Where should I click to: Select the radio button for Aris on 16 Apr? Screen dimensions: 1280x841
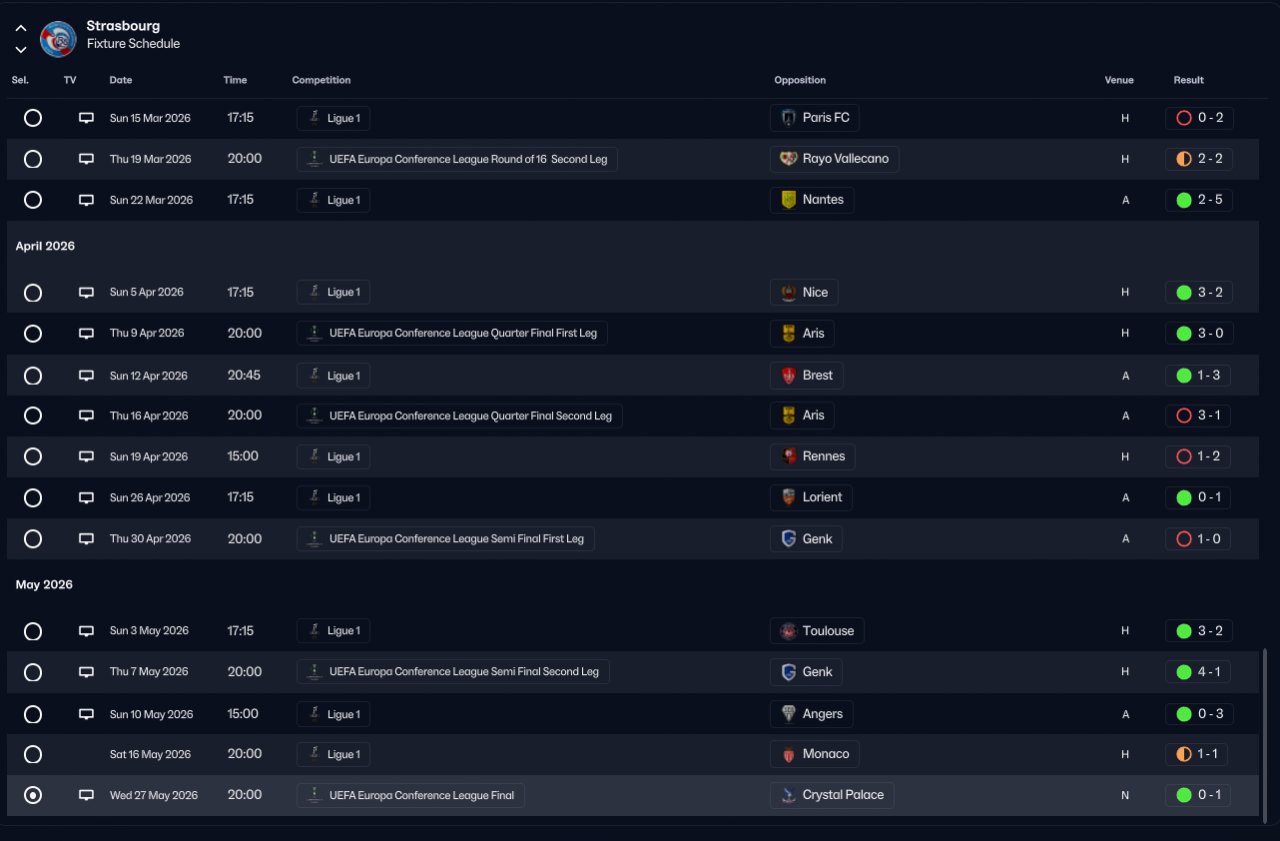(x=33, y=416)
